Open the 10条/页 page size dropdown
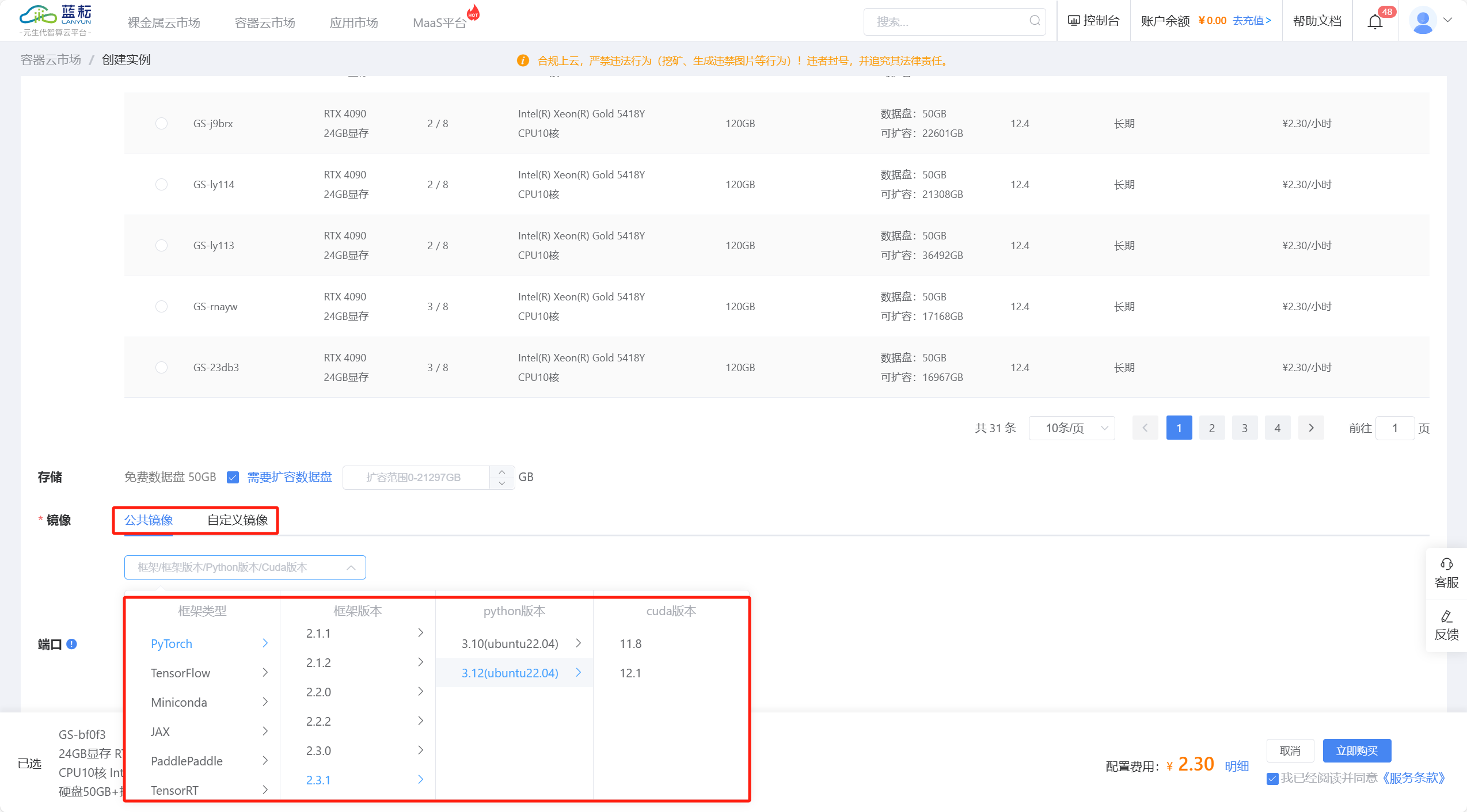The image size is (1467, 812). 1071,428
